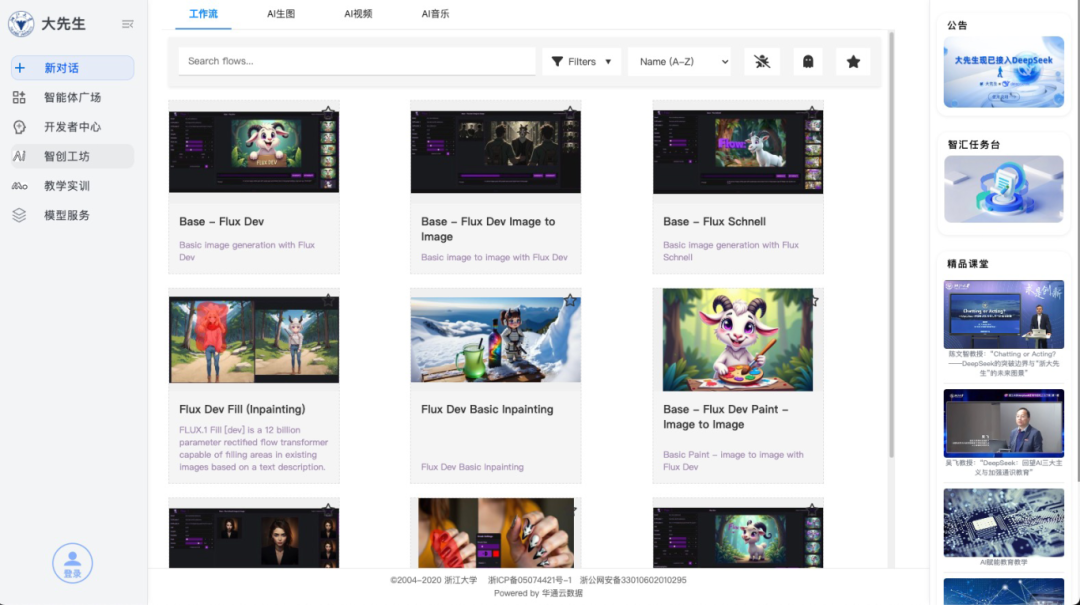Go to 模型服务 in the sidebar
The image size is (1080, 605).
pyautogui.click(x=66, y=215)
